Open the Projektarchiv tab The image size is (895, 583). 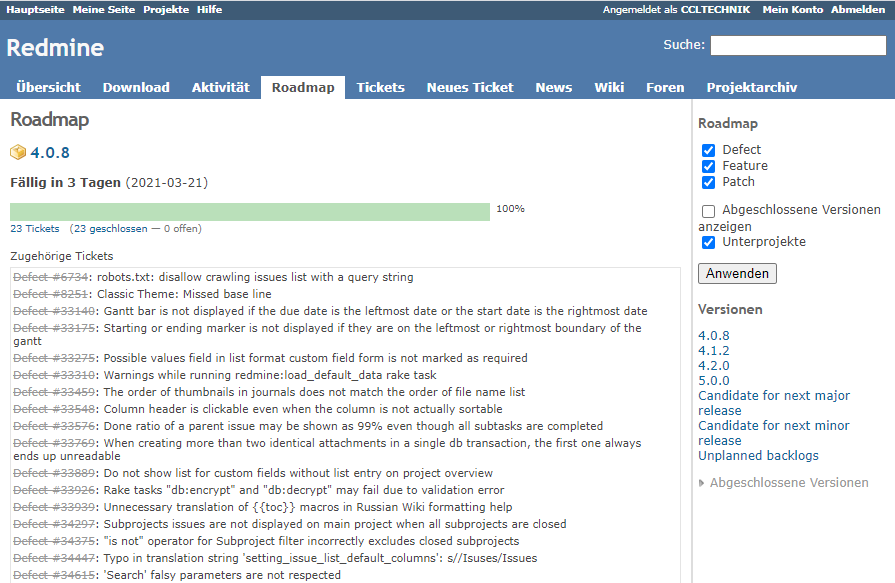click(x=751, y=87)
